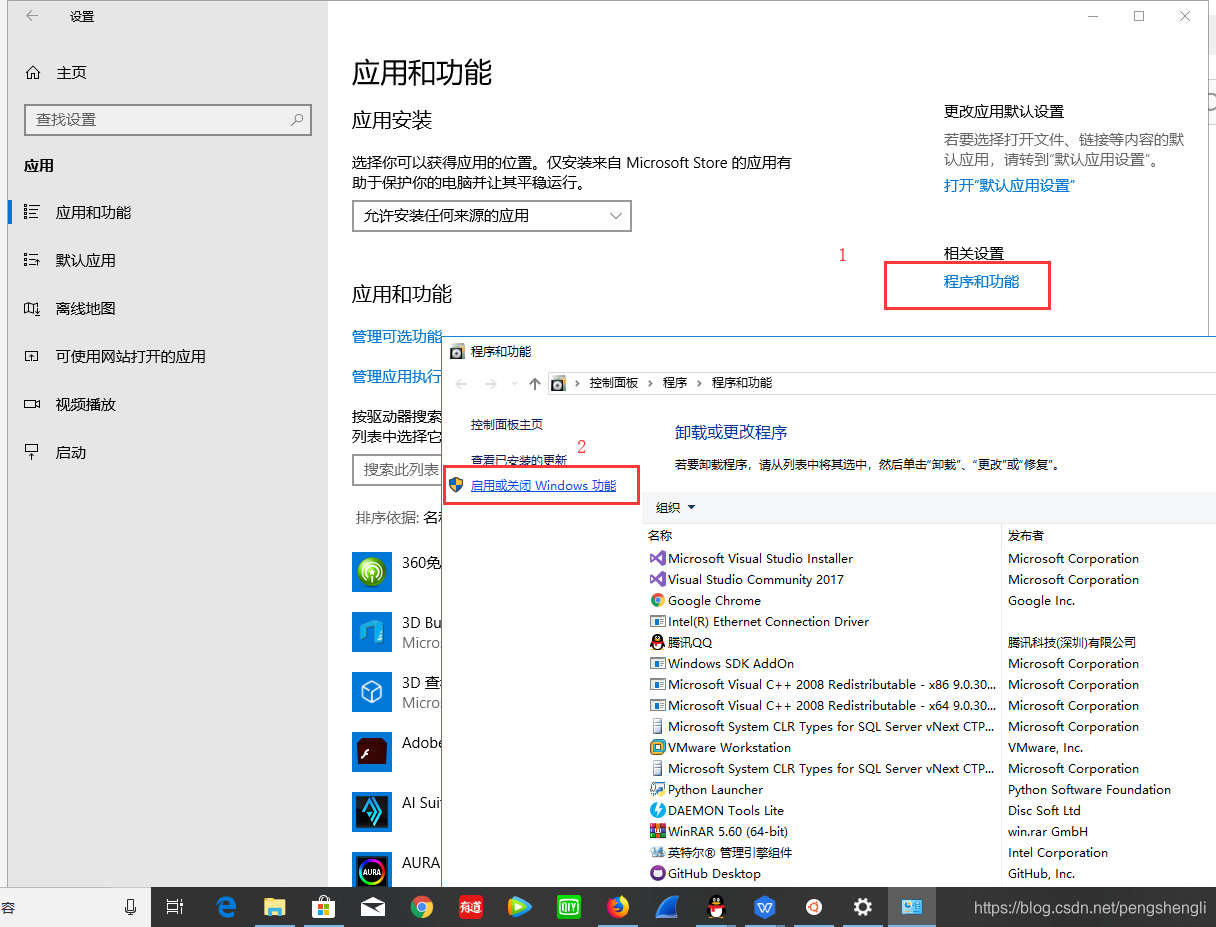Click the back arrow in 程序和功能 window
Viewport: 1216px width, 927px height.
(x=461, y=383)
